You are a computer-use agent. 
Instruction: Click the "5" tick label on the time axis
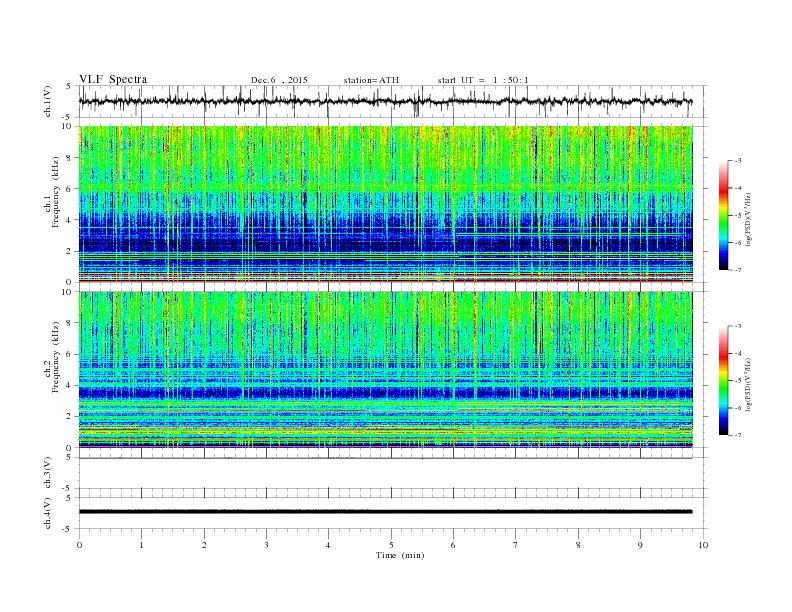click(391, 545)
